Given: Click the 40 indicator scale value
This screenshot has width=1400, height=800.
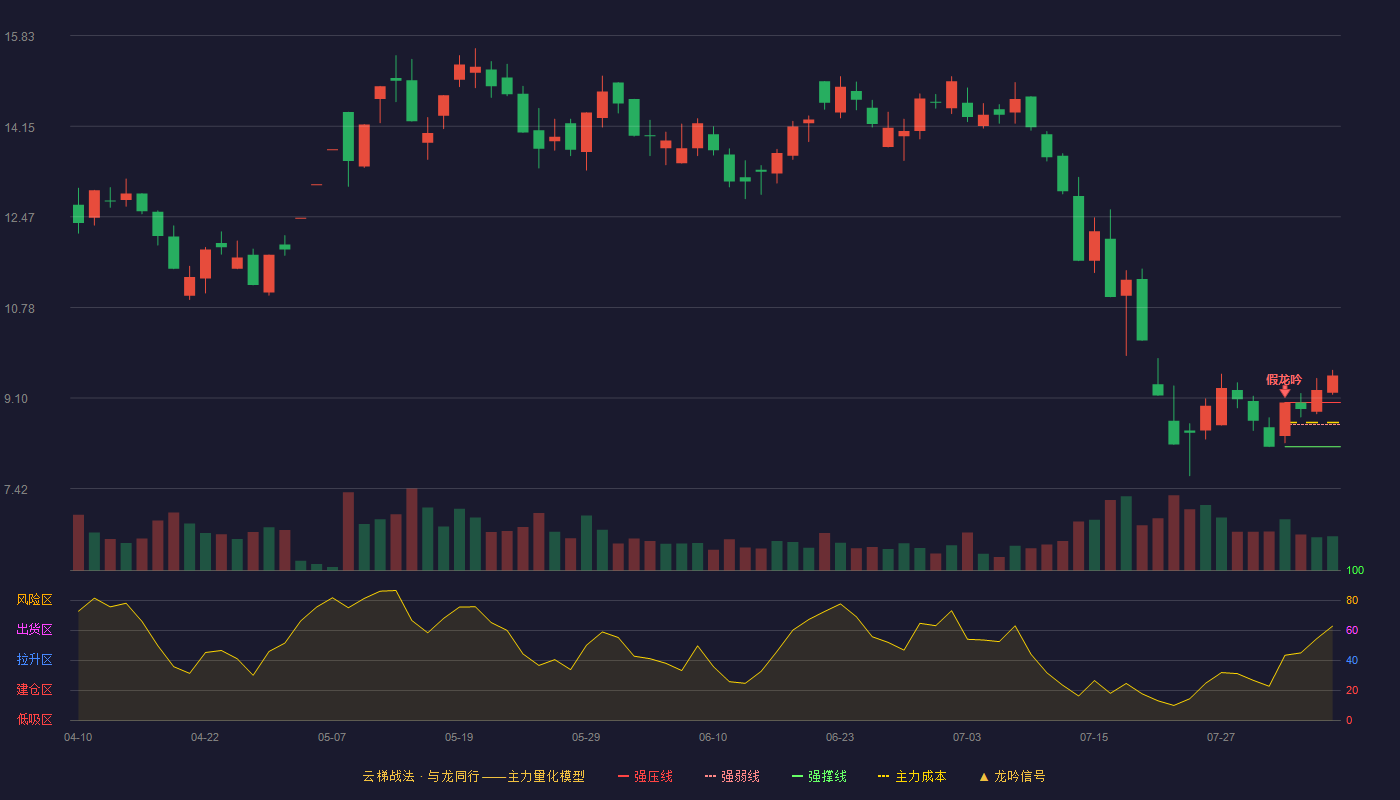Looking at the screenshot, I should pyautogui.click(x=1352, y=660).
